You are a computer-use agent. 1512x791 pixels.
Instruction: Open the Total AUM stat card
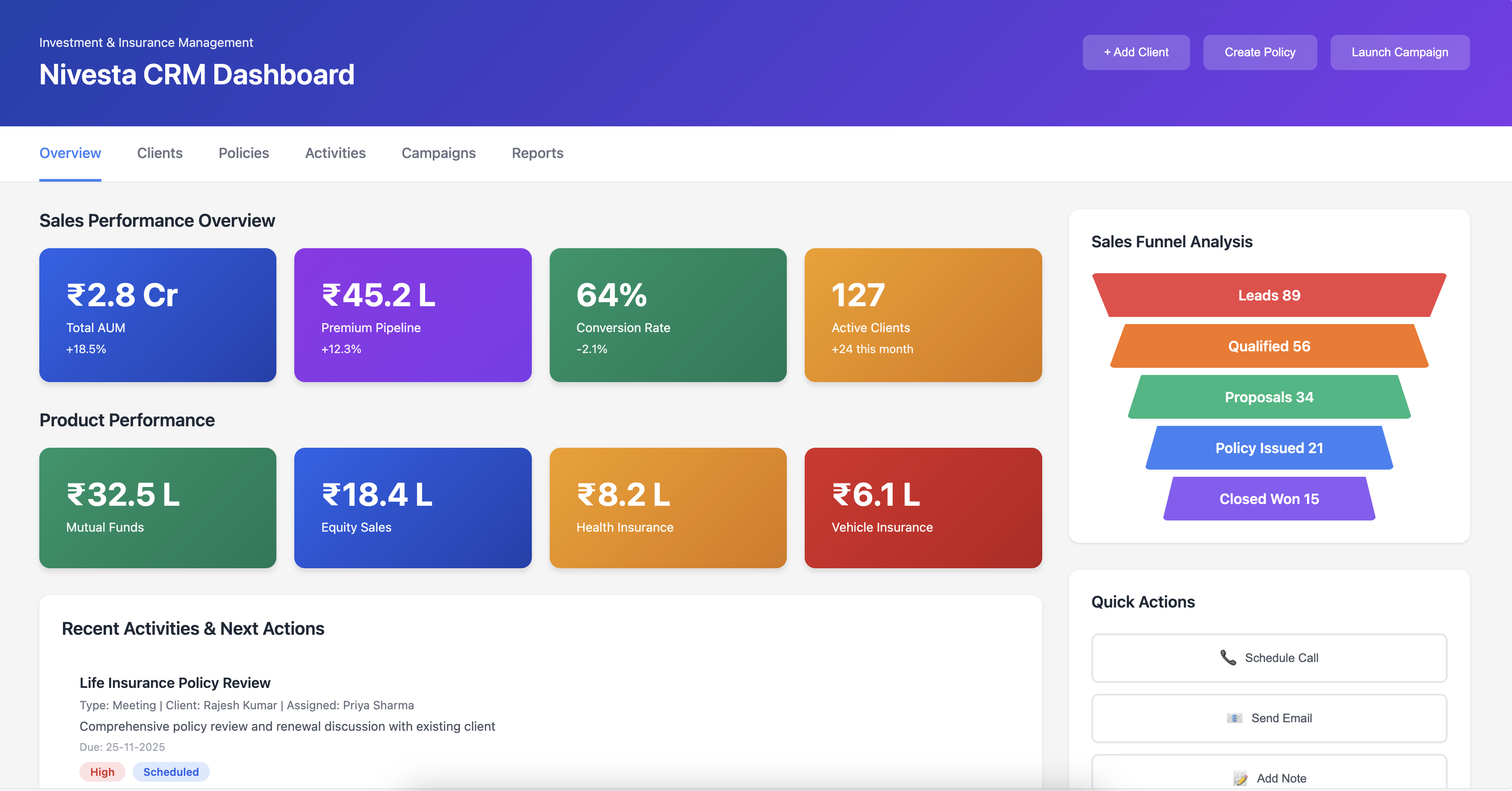(x=157, y=315)
